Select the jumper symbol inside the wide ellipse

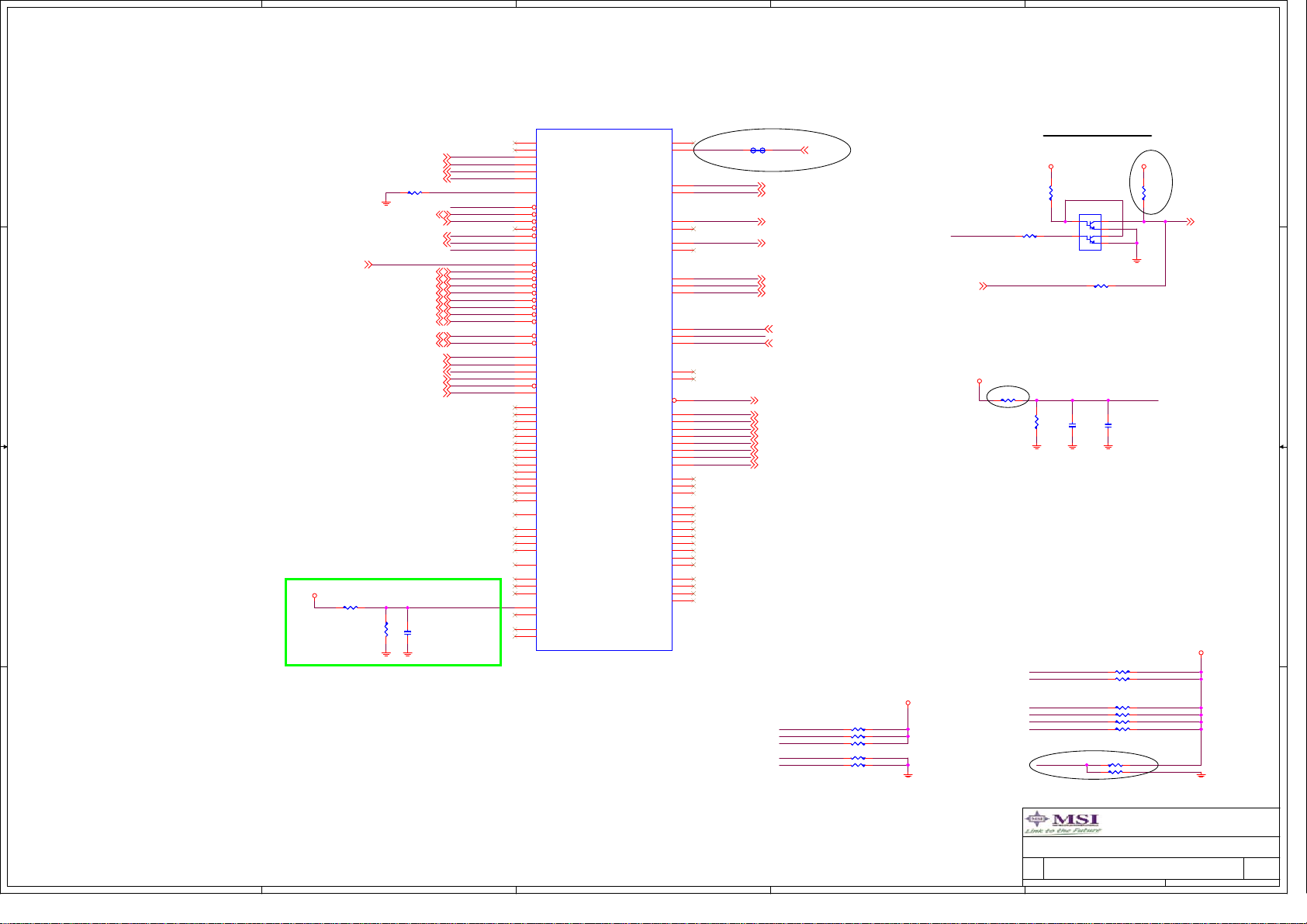758,151
